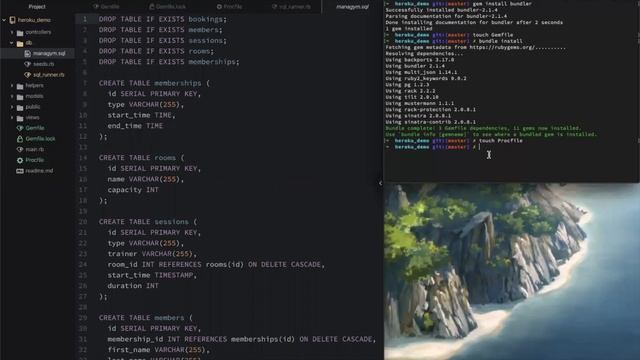
Task: Click the heroku_demo project repo icon
Action: click(x=13, y=20)
